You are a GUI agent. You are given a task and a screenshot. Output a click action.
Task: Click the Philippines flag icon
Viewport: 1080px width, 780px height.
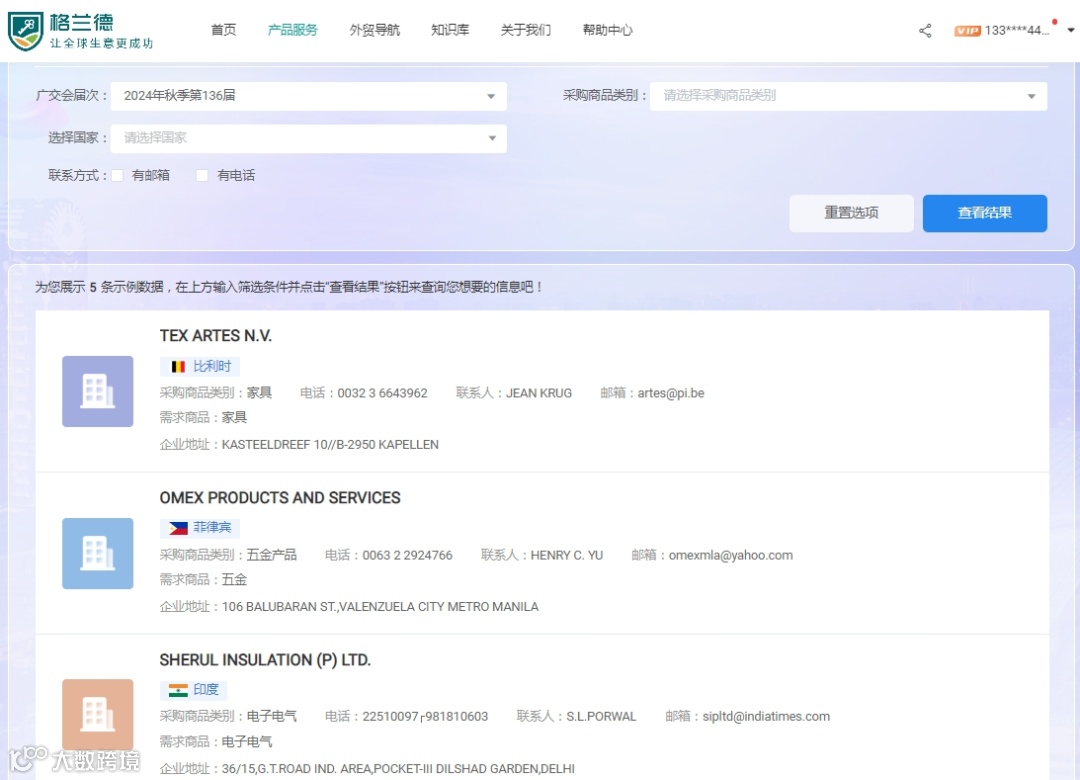[178, 528]
